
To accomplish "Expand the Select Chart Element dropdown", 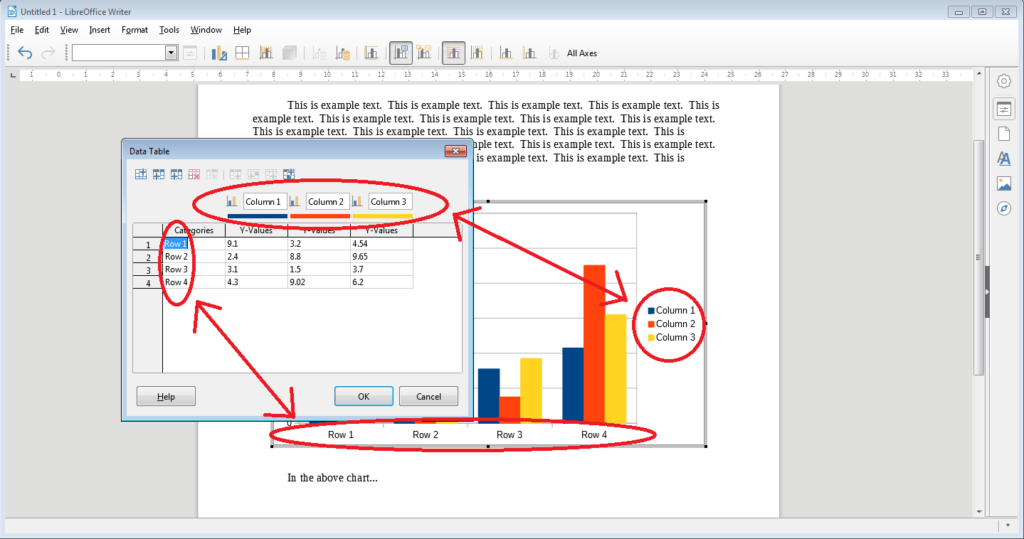I will (x=171, y=53).
